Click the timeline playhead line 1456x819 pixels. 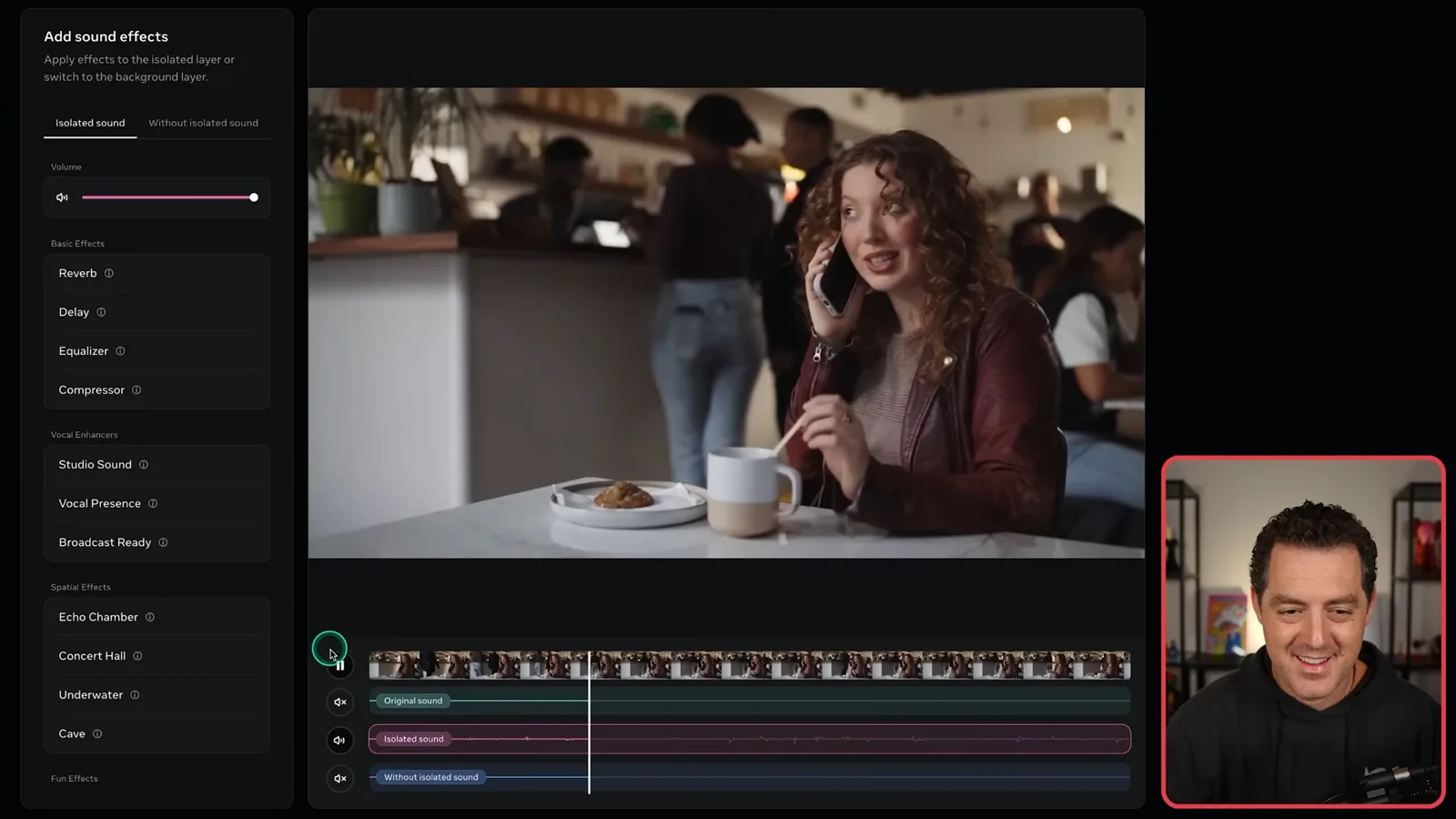tap(590, 723)
